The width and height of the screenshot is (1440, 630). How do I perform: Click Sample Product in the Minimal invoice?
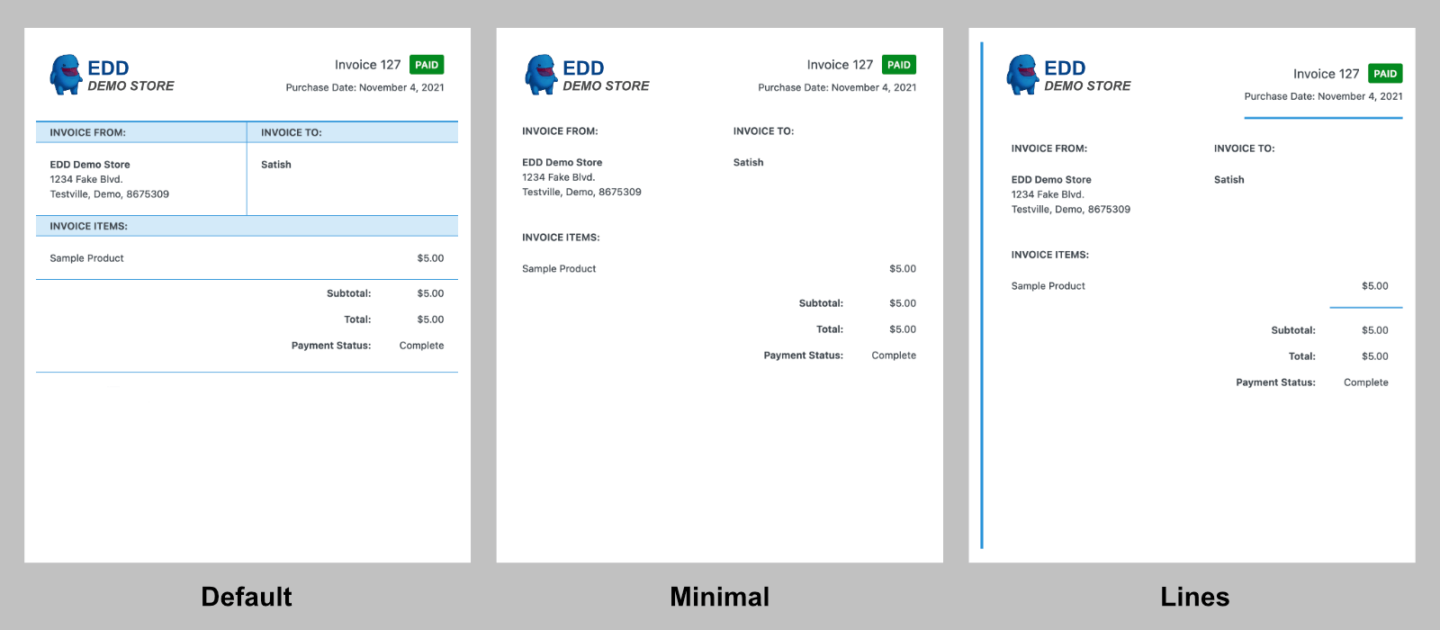pos(559,269)
